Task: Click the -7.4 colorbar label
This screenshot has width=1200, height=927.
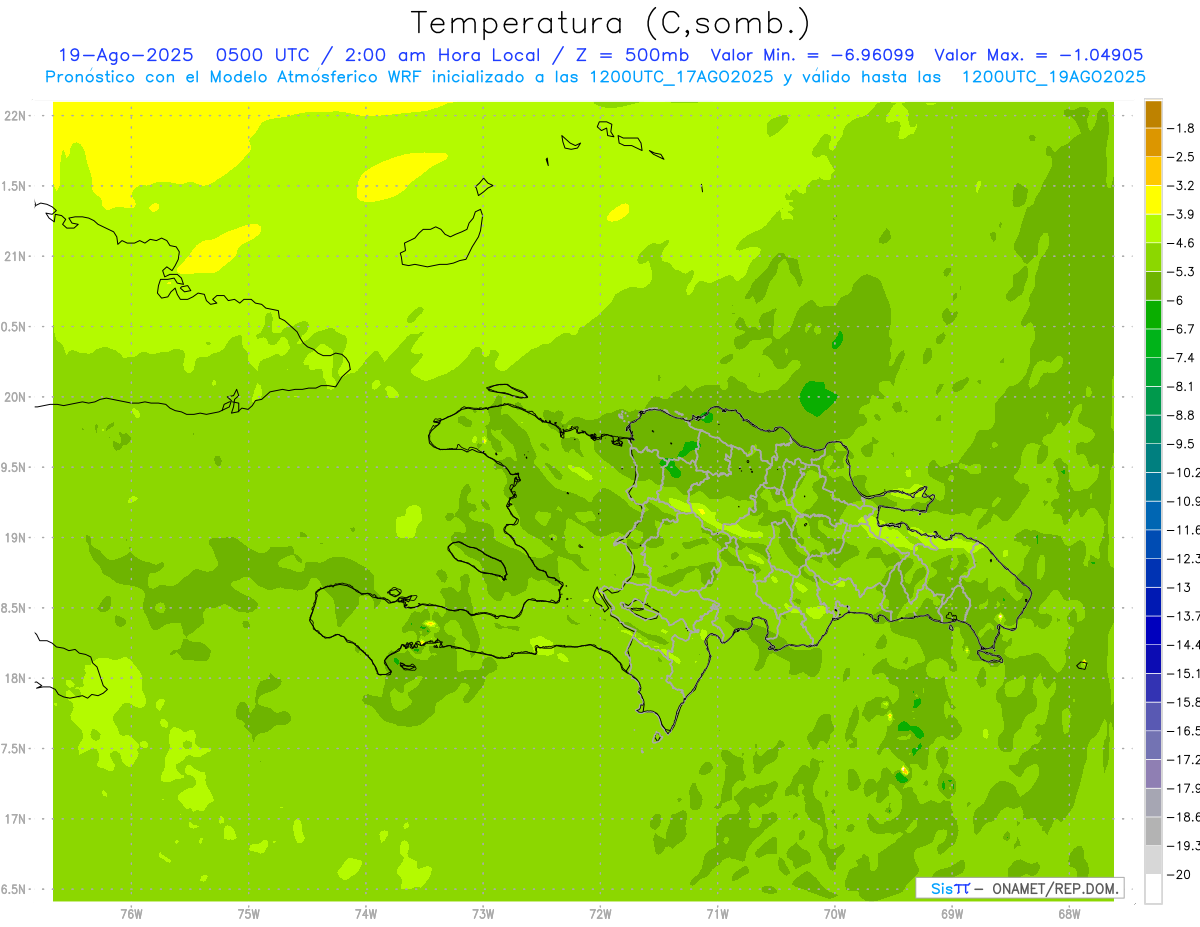Action: pos(1181,358)
